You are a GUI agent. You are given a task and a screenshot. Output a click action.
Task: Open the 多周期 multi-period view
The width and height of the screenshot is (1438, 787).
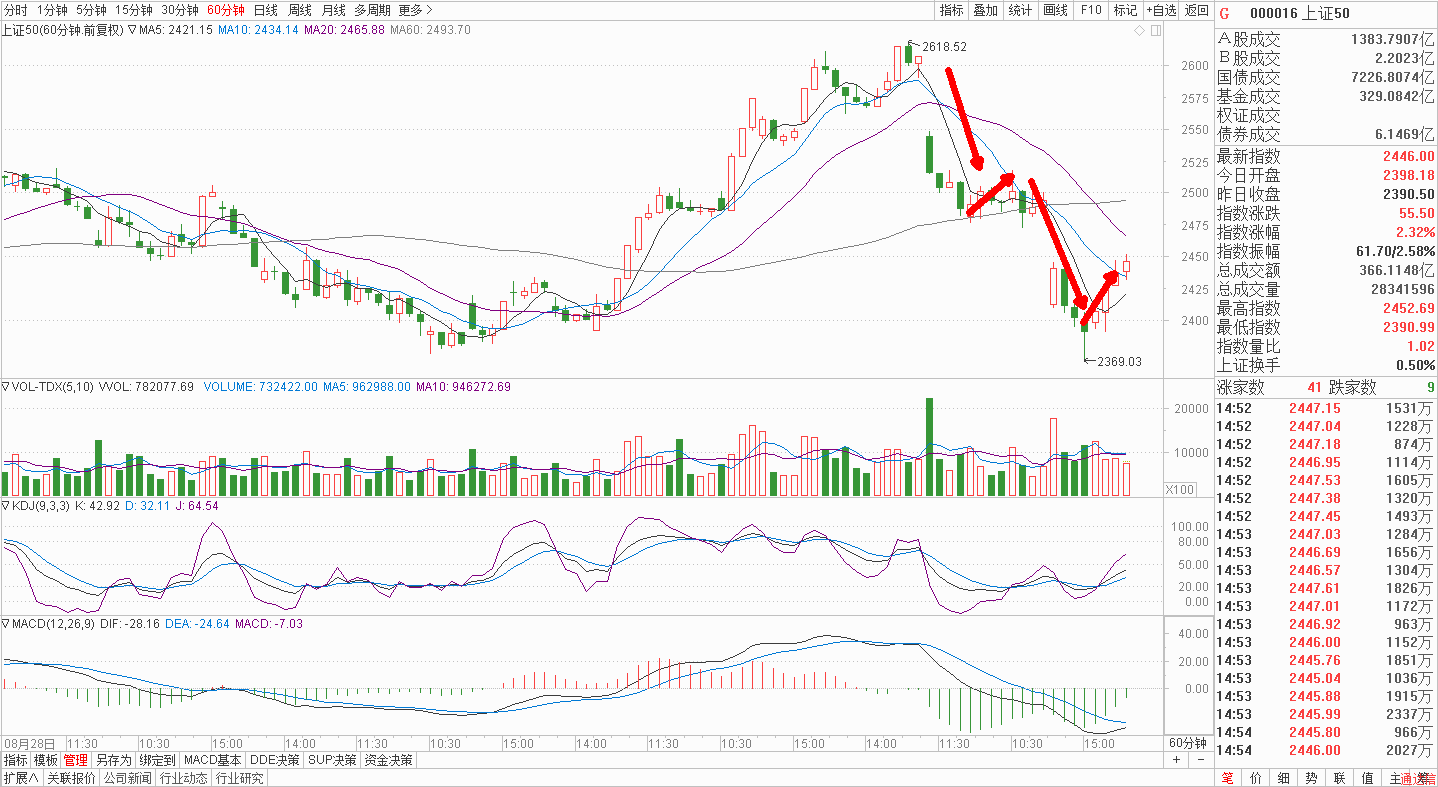click(372, 10)
